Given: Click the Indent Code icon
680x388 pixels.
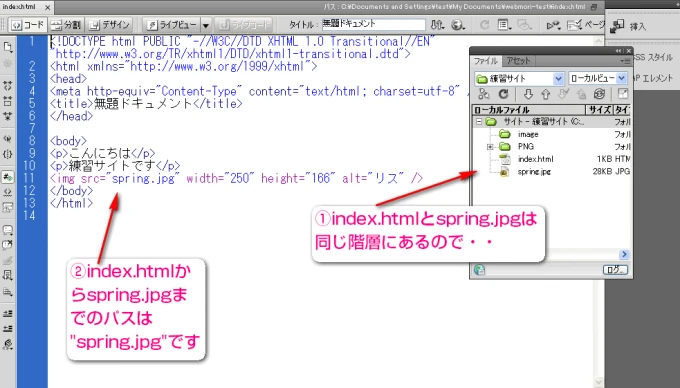Looking at the screenshot, I should coord(8,313).
